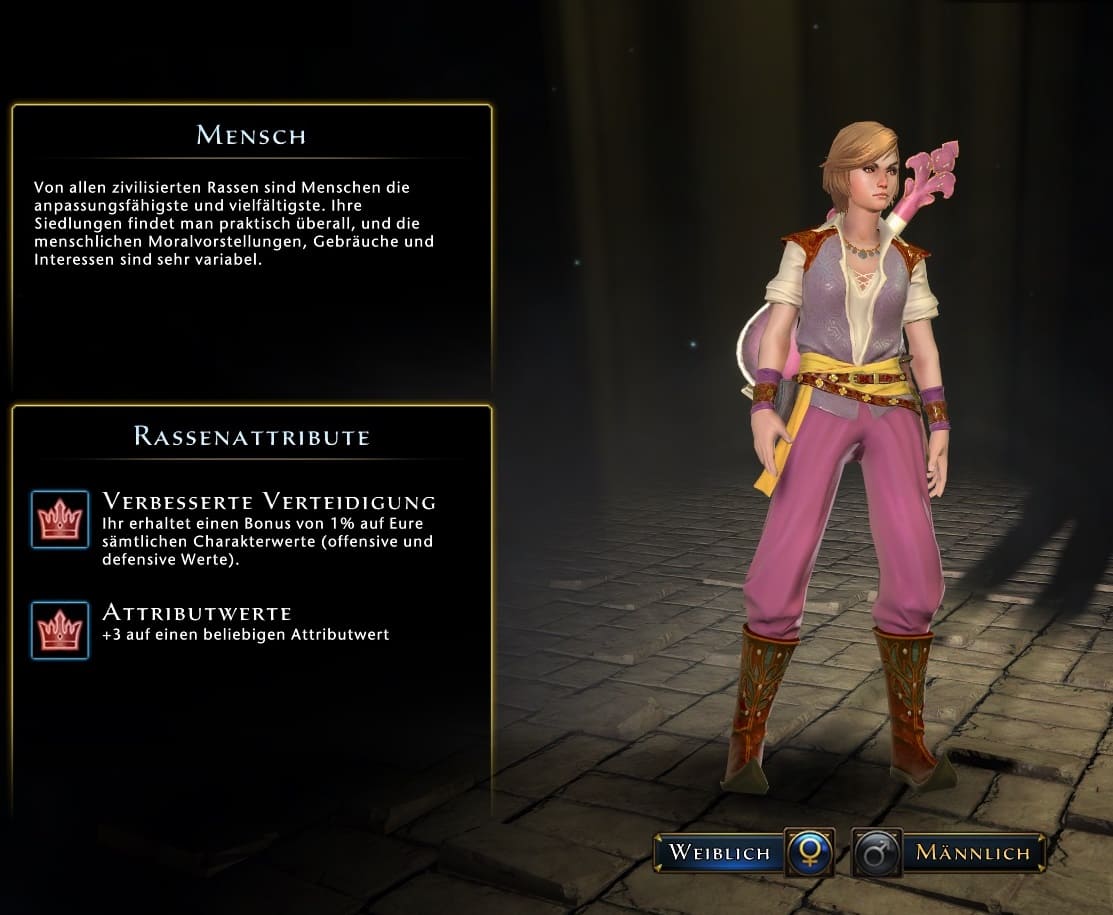Click the female Venus symbol icon

pos(809,851)
